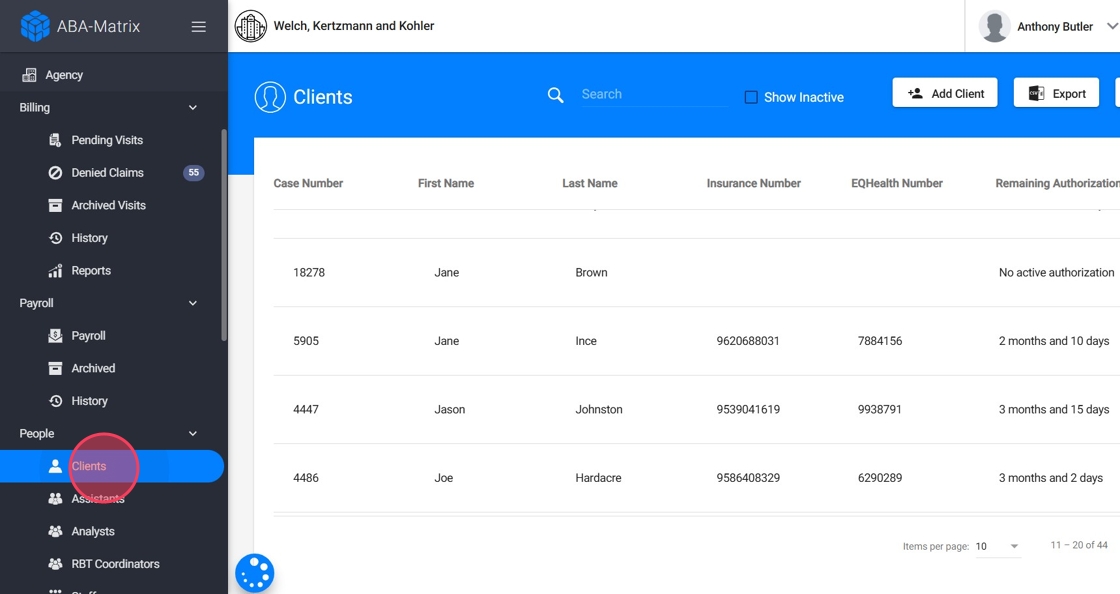
Task: Click the Payroll History clock icon
Action: coord(55,401)
